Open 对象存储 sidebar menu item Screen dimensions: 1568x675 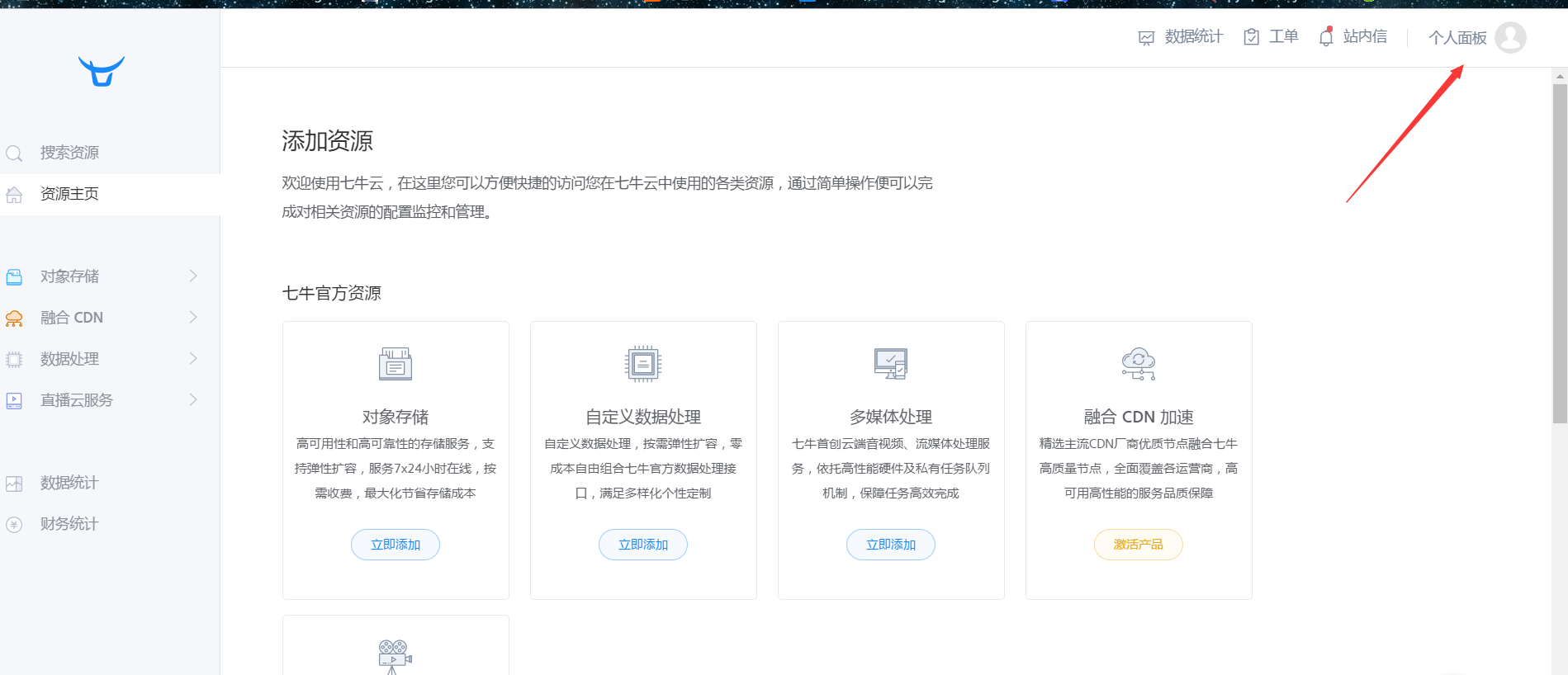point(110,276)
